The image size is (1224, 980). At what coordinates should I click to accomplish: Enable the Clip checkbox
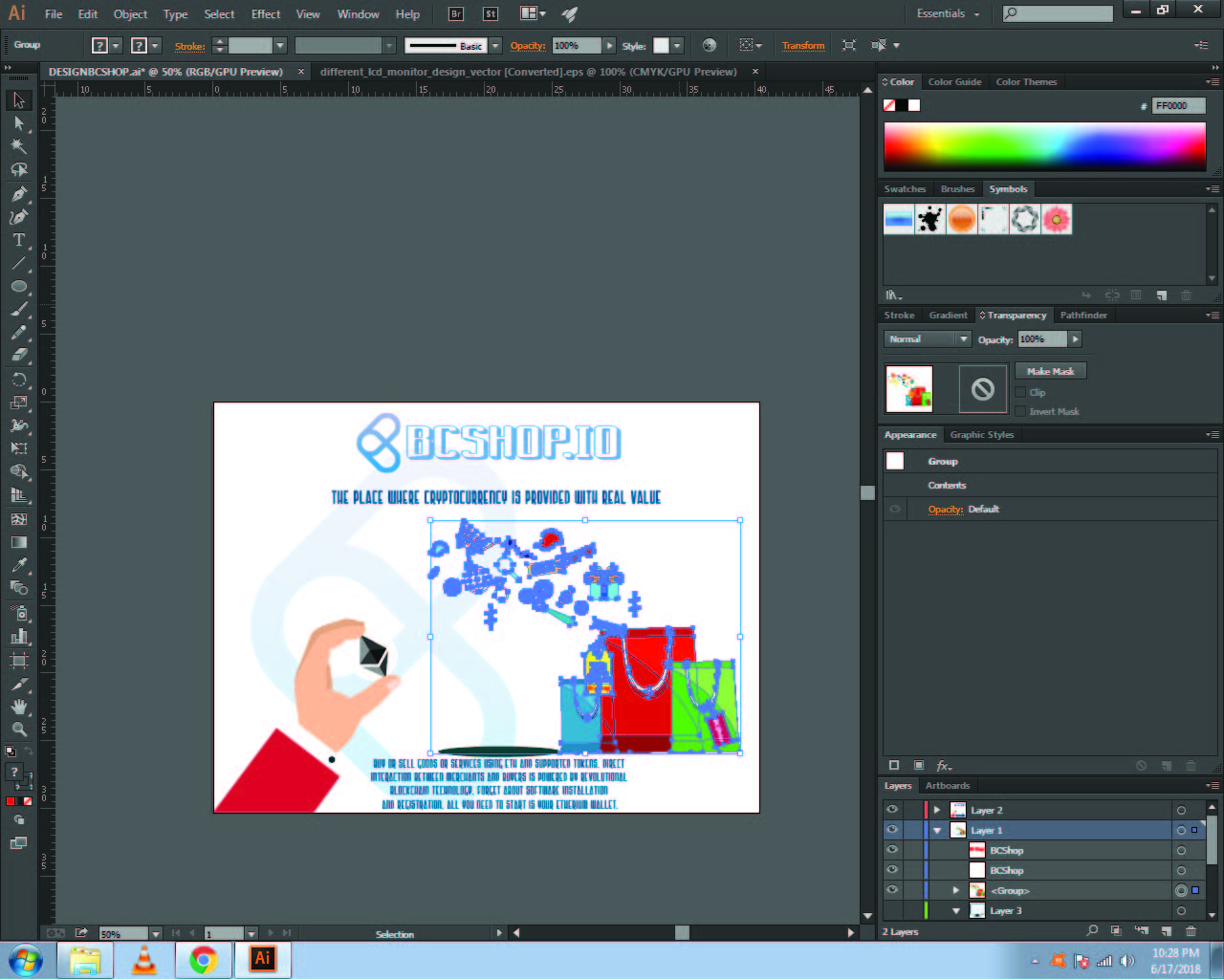[x=1020, y=392]
